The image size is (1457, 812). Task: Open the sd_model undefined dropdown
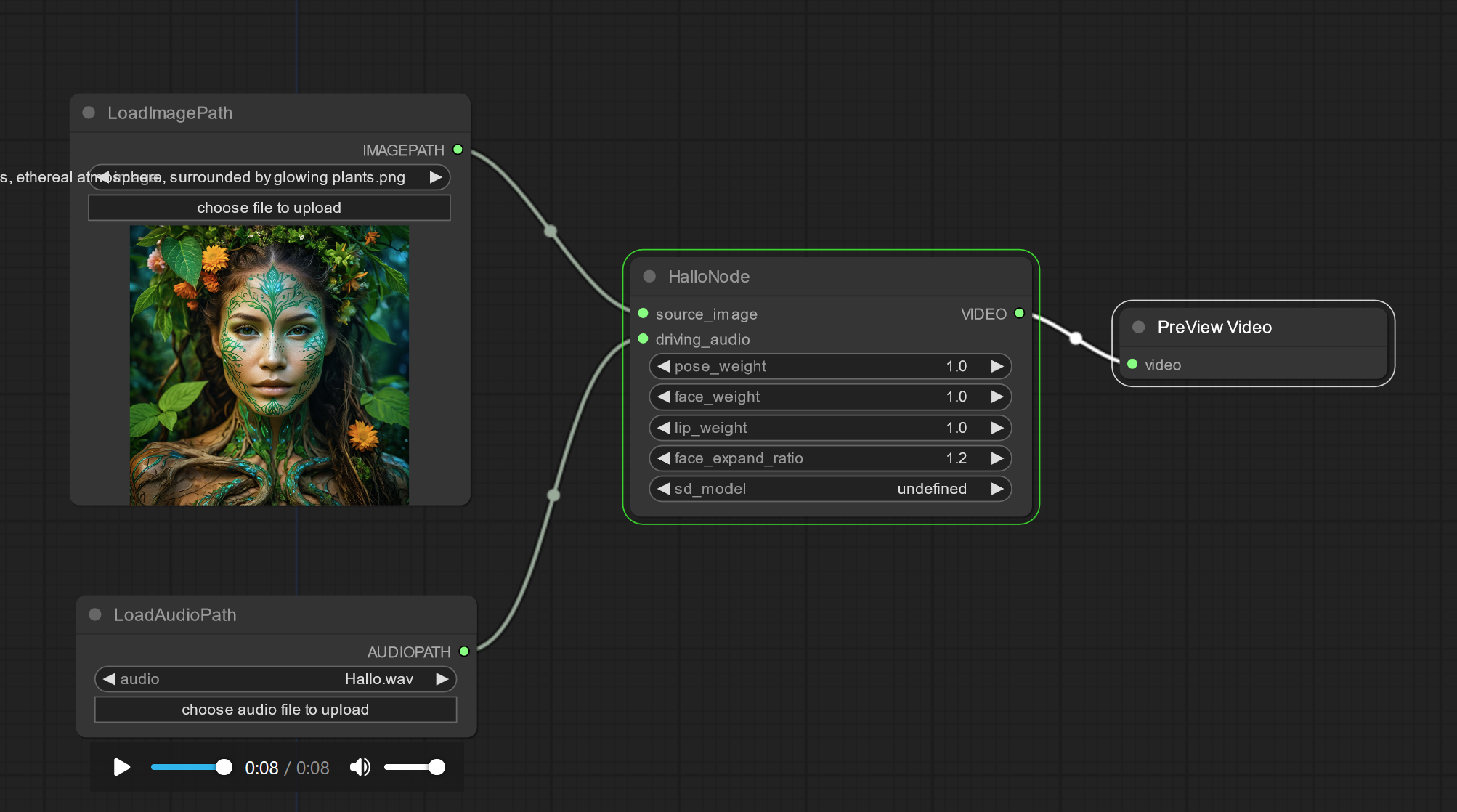tap(829, 489)
